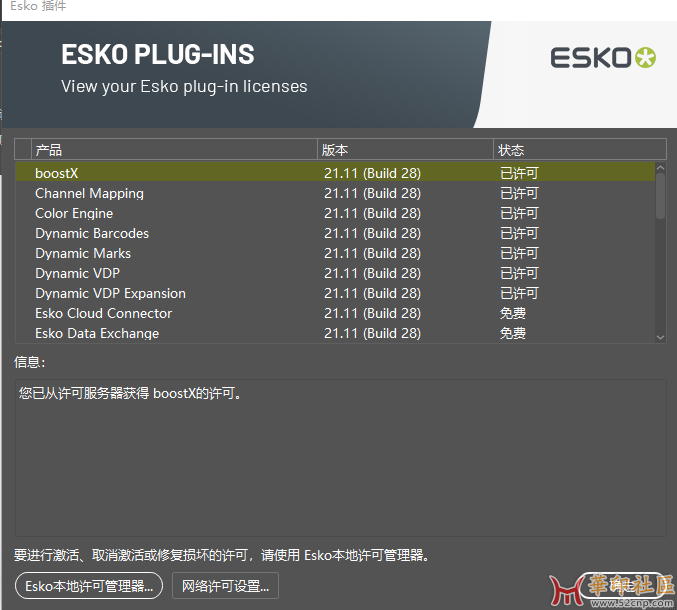
Task: Click the 免费 status of Esko Cloud Connector
Action: pos(512,313)
